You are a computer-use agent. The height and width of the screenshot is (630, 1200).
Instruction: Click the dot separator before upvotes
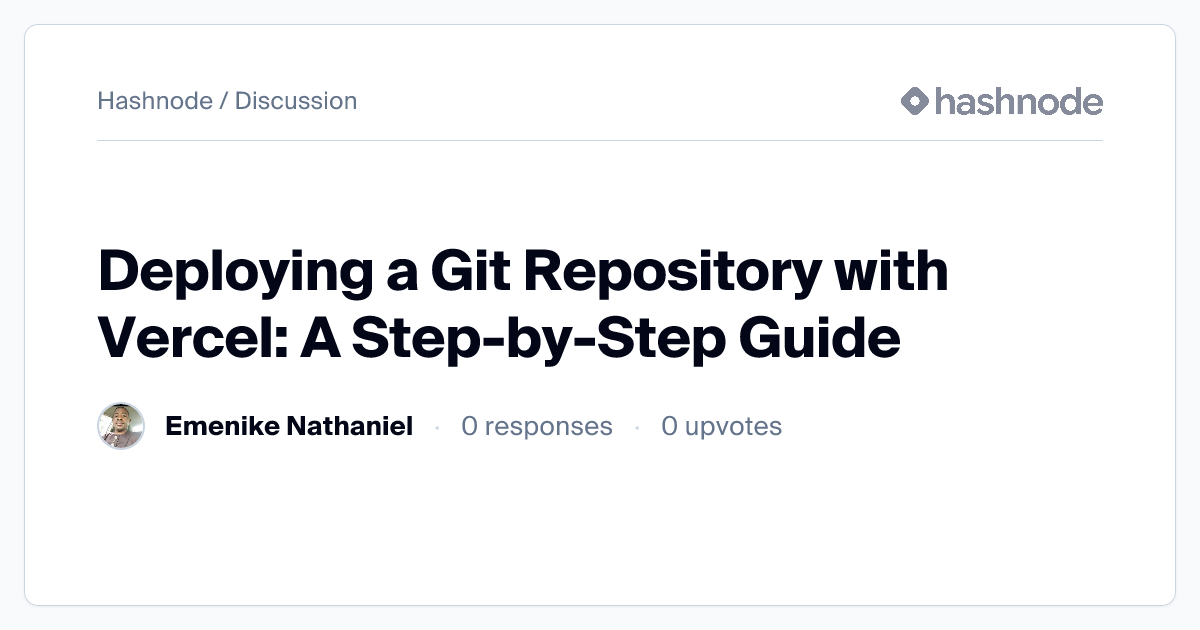point(637,428)
